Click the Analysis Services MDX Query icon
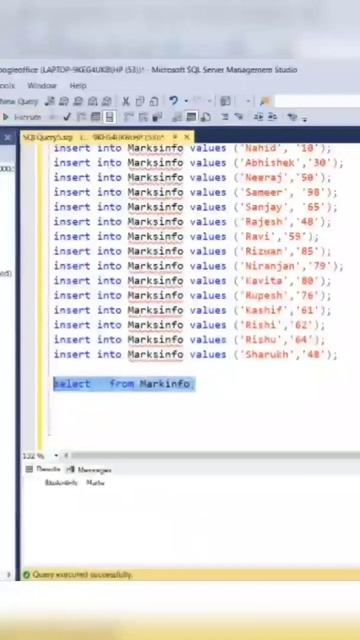The image size is (360, 640). click(x=64, y=101)
